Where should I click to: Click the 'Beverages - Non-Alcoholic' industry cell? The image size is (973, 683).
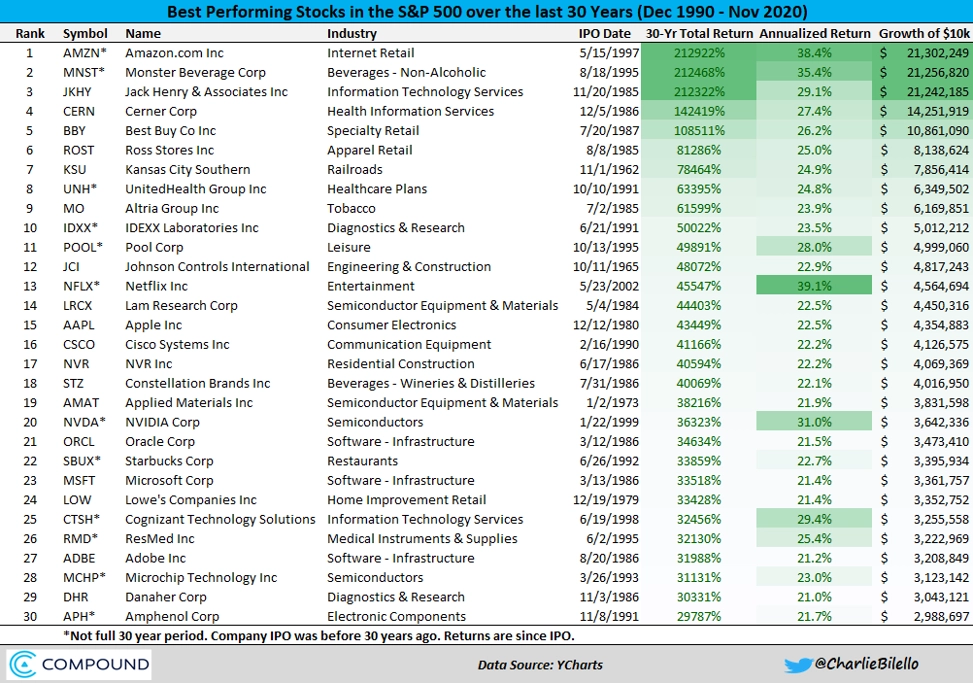tap(406, 73)
